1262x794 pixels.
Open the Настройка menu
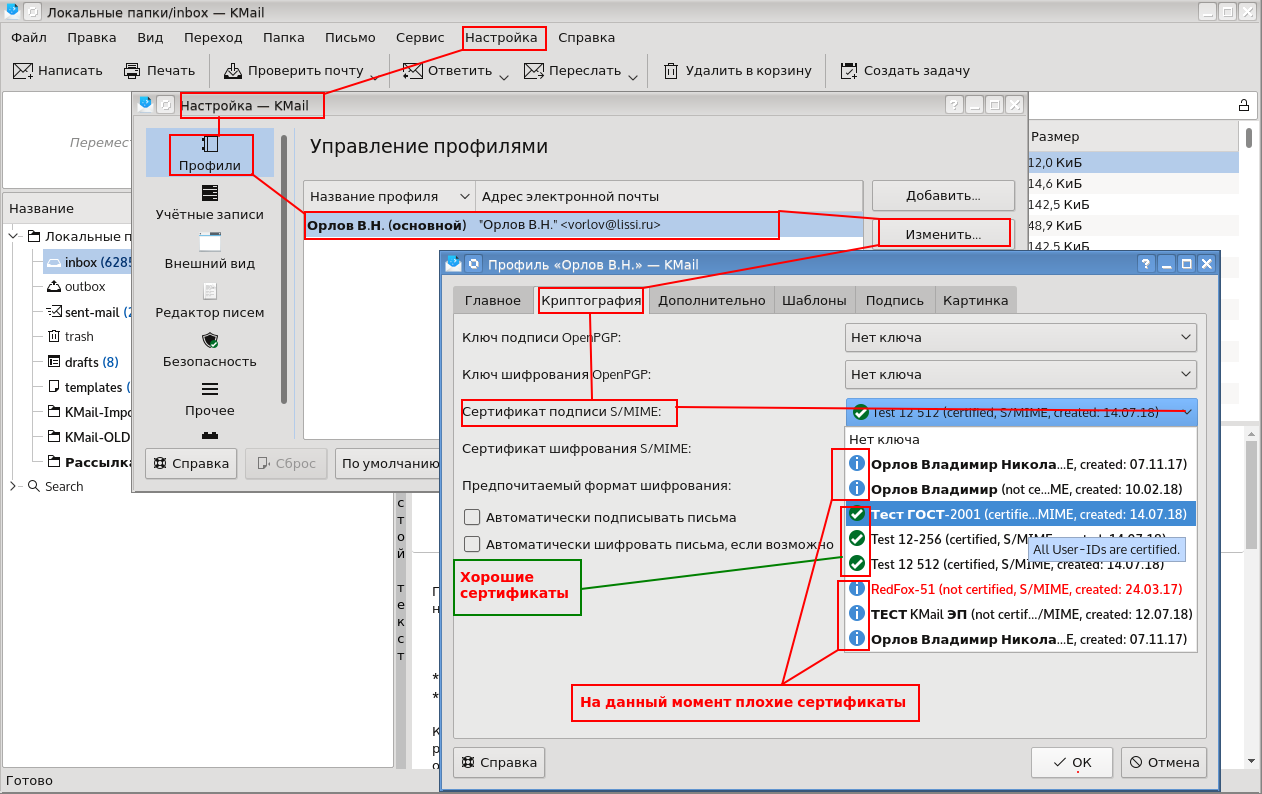pos(502,38)
